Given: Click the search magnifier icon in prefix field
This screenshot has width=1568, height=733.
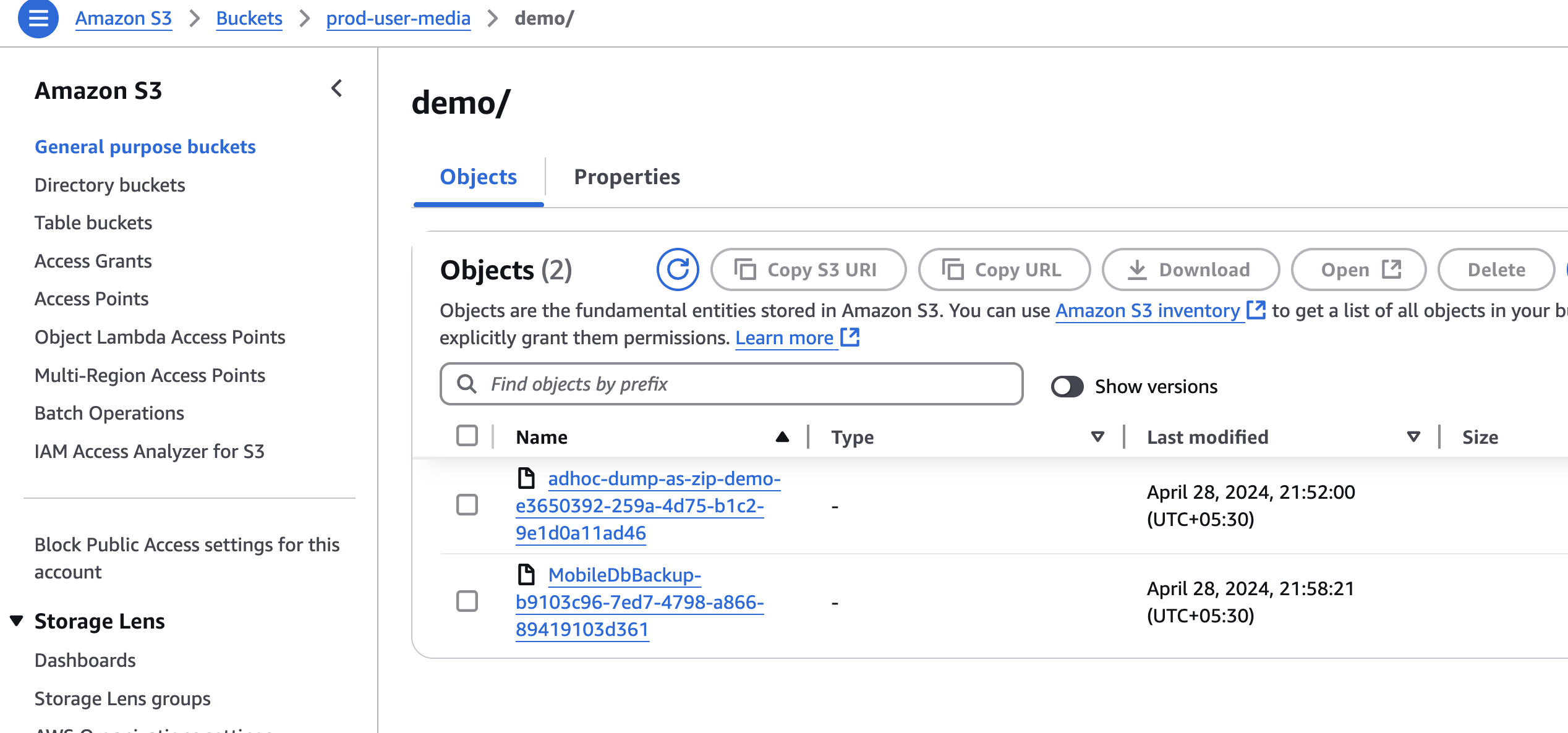Looking at the screenshot, I should click(x=467, y=384).
